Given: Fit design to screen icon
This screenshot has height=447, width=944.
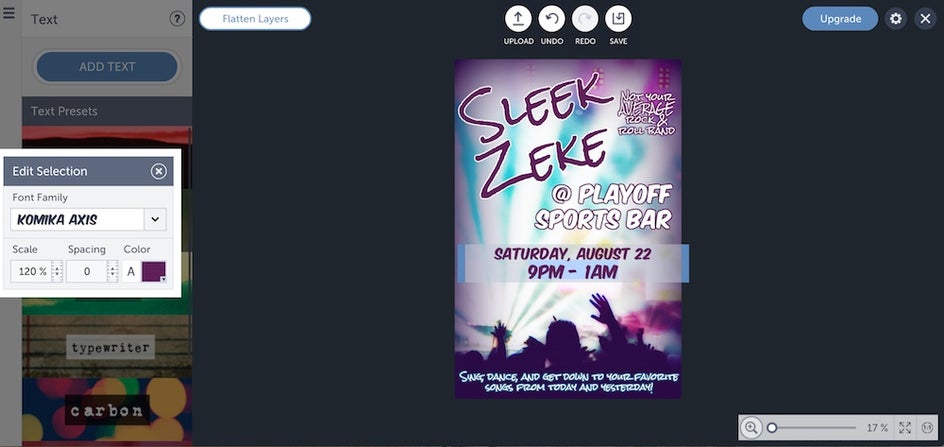Looking at the screenshot, I should pyautogui.click(x=905, y=428).
